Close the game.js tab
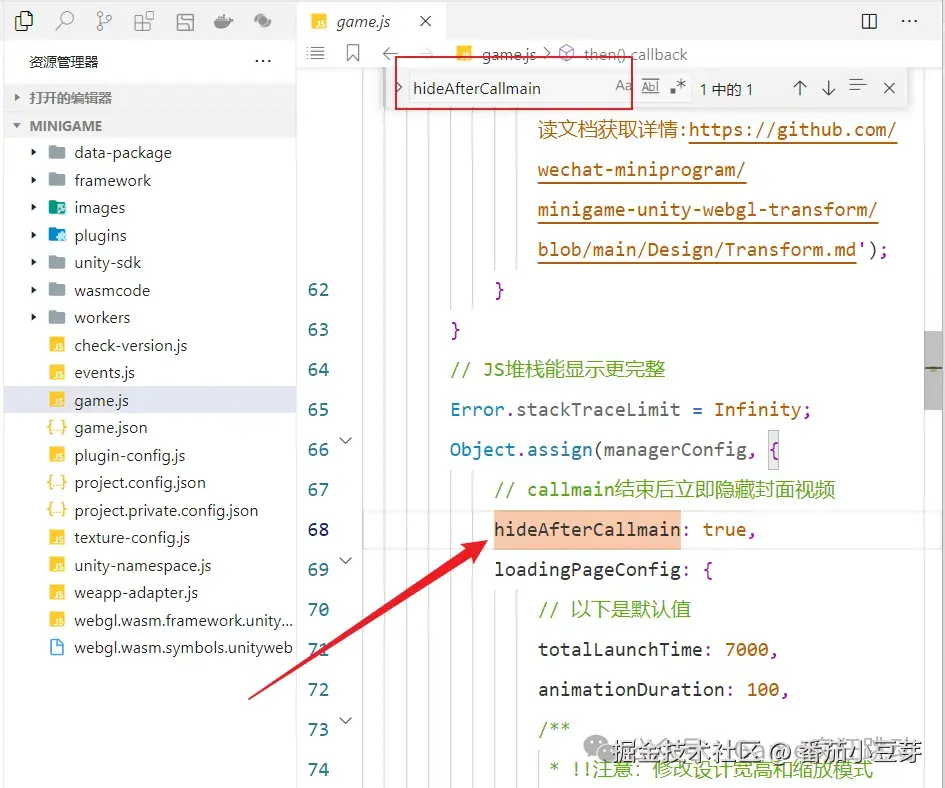Viewport: 945px width, 788px height. (425, 22)
